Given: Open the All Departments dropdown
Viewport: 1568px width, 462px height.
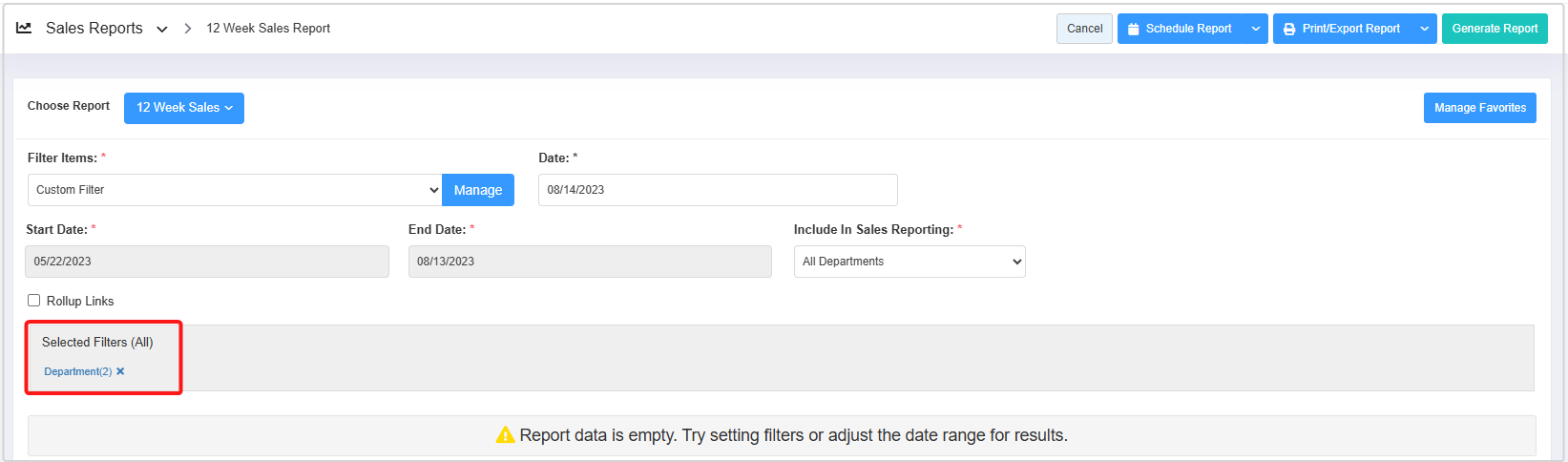Looking at the screenshot, I should click(909, 262).
